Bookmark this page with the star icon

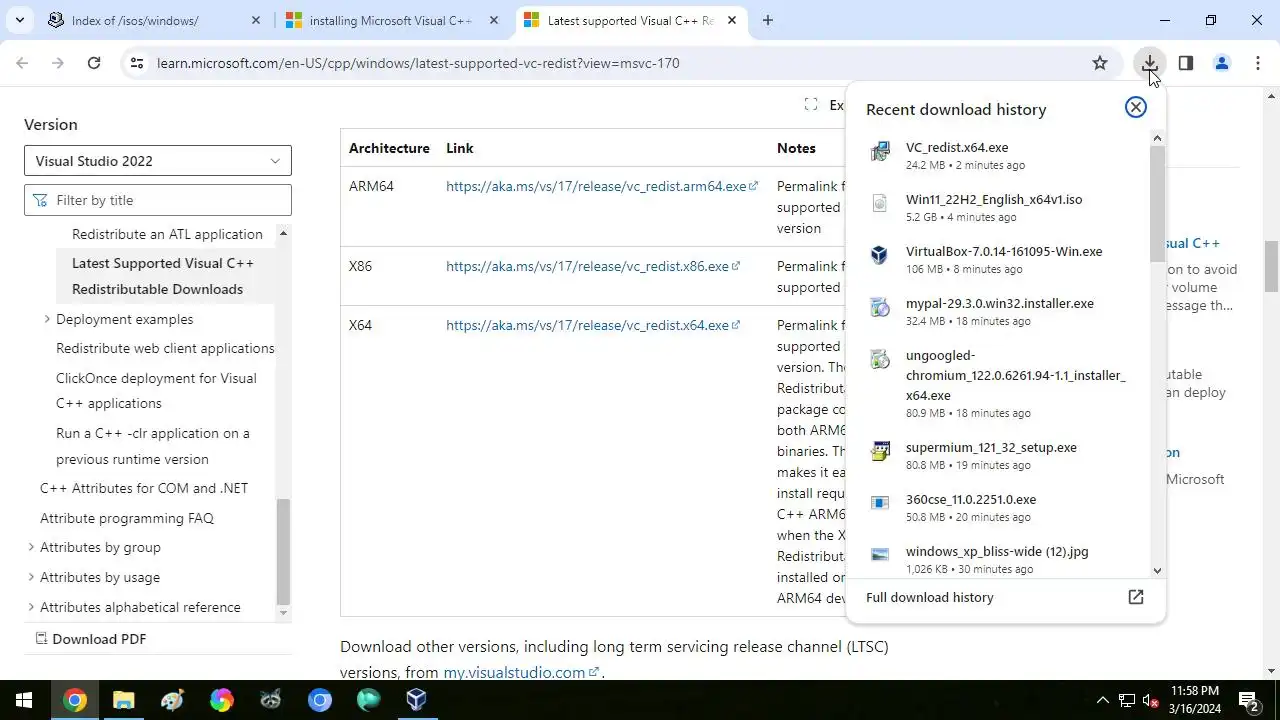(1100, 63)
